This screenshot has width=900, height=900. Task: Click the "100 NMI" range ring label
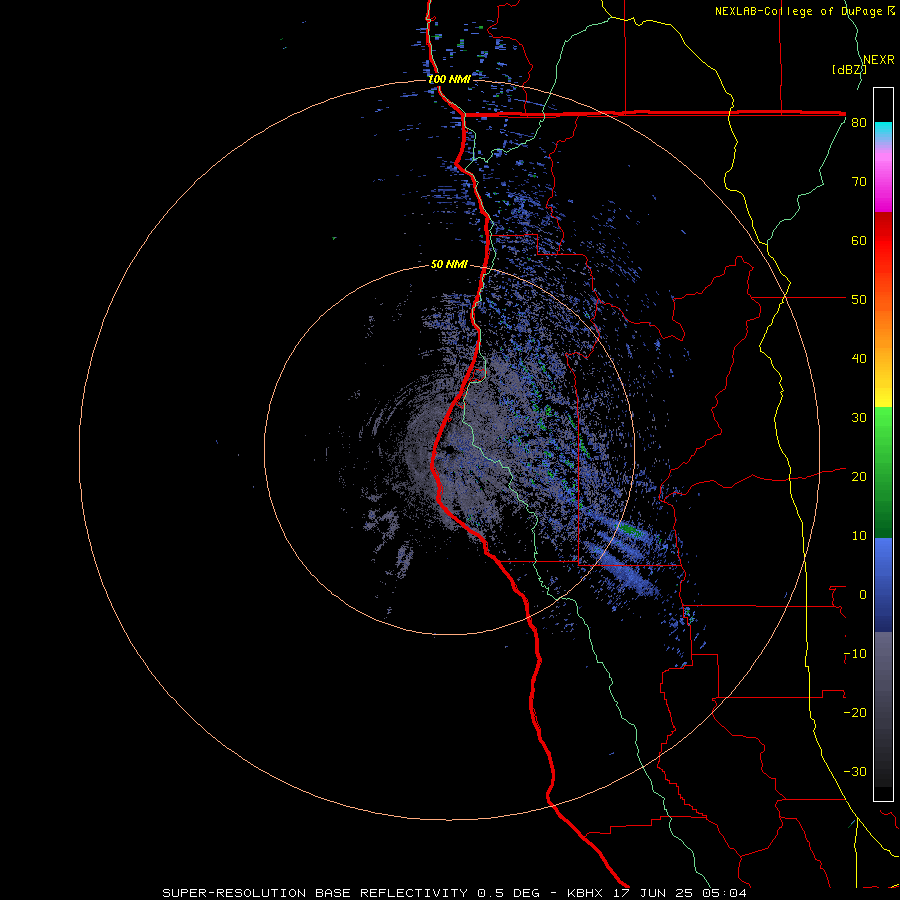point(449,79)
